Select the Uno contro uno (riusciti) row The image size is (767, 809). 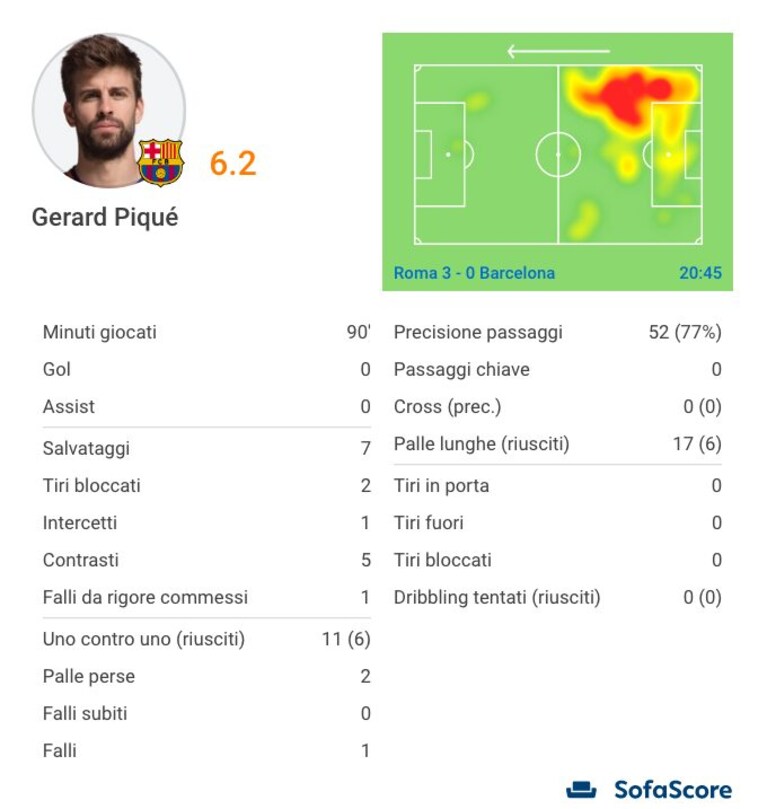(207, 639)
